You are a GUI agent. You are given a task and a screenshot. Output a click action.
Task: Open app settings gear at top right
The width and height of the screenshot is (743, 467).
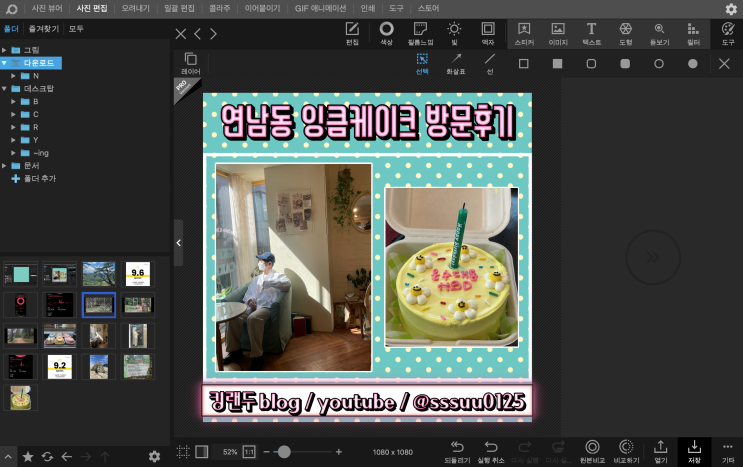[731, 9]
